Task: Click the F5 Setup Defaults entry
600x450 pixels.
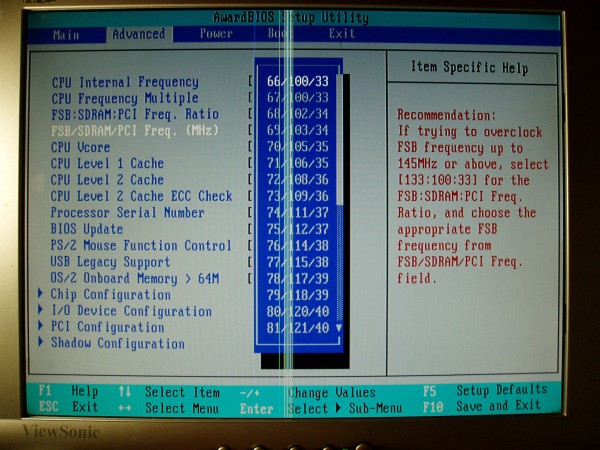Action: (485, 391)
